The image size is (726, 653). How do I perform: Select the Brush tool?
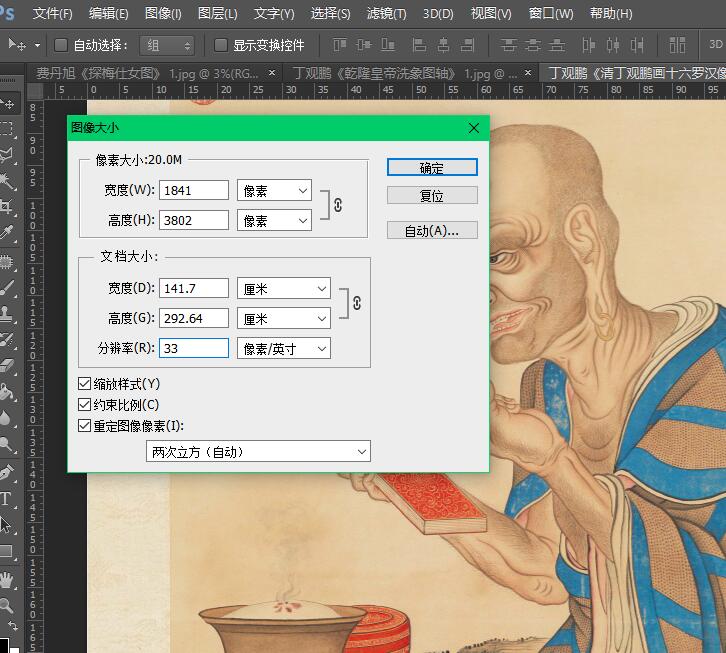pyautogui.click(x=6, y=288)
